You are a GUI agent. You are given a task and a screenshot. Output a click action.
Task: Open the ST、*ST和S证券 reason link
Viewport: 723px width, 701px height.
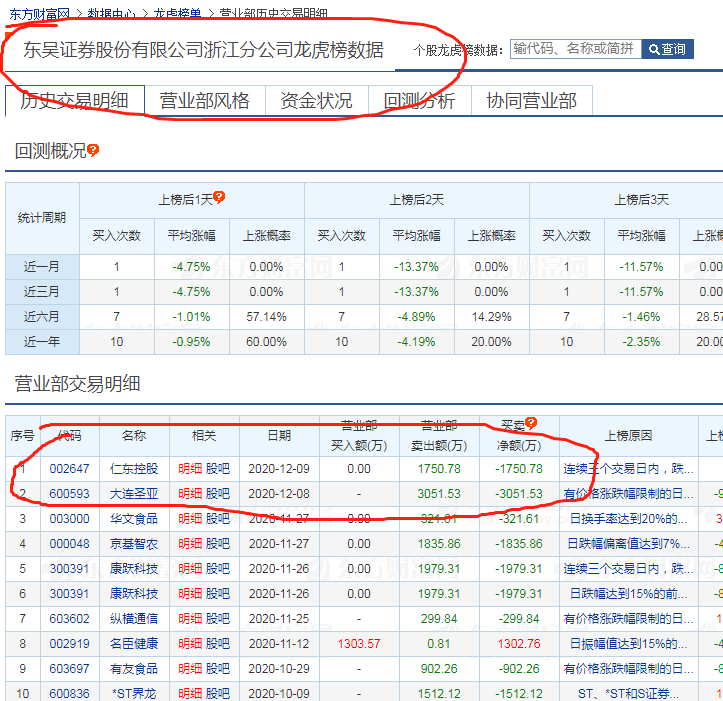[628, 693]
